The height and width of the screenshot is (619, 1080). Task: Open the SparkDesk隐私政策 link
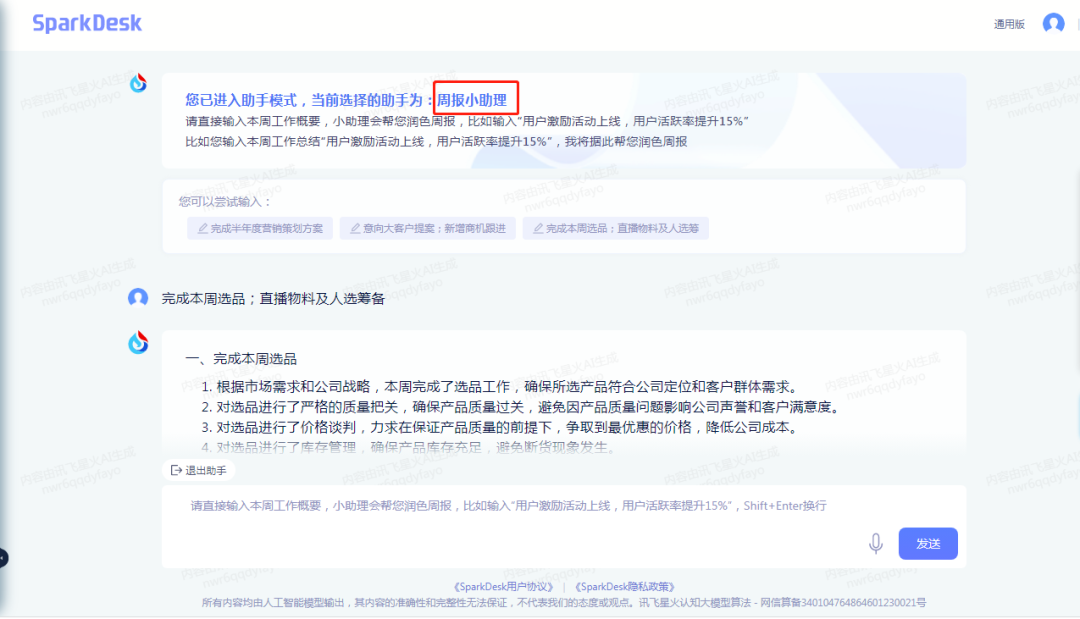[x=625, y=587]
